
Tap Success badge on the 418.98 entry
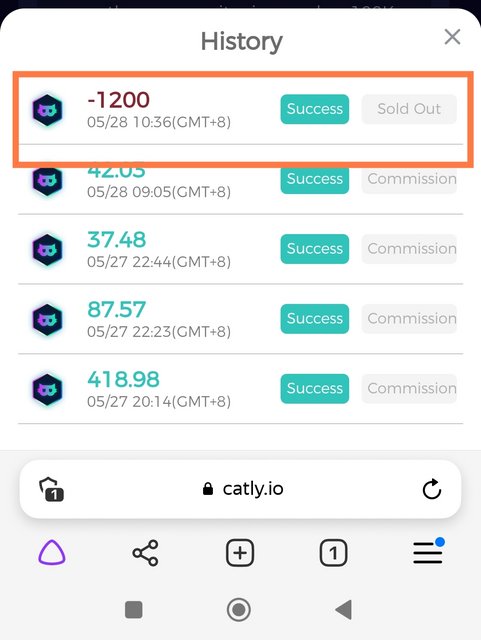[x=315, y=389]
